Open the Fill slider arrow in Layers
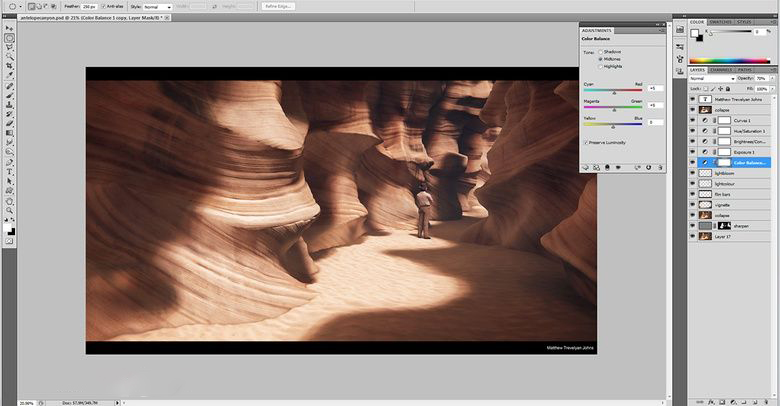This screenshot has height=406, width=780. 772,89
